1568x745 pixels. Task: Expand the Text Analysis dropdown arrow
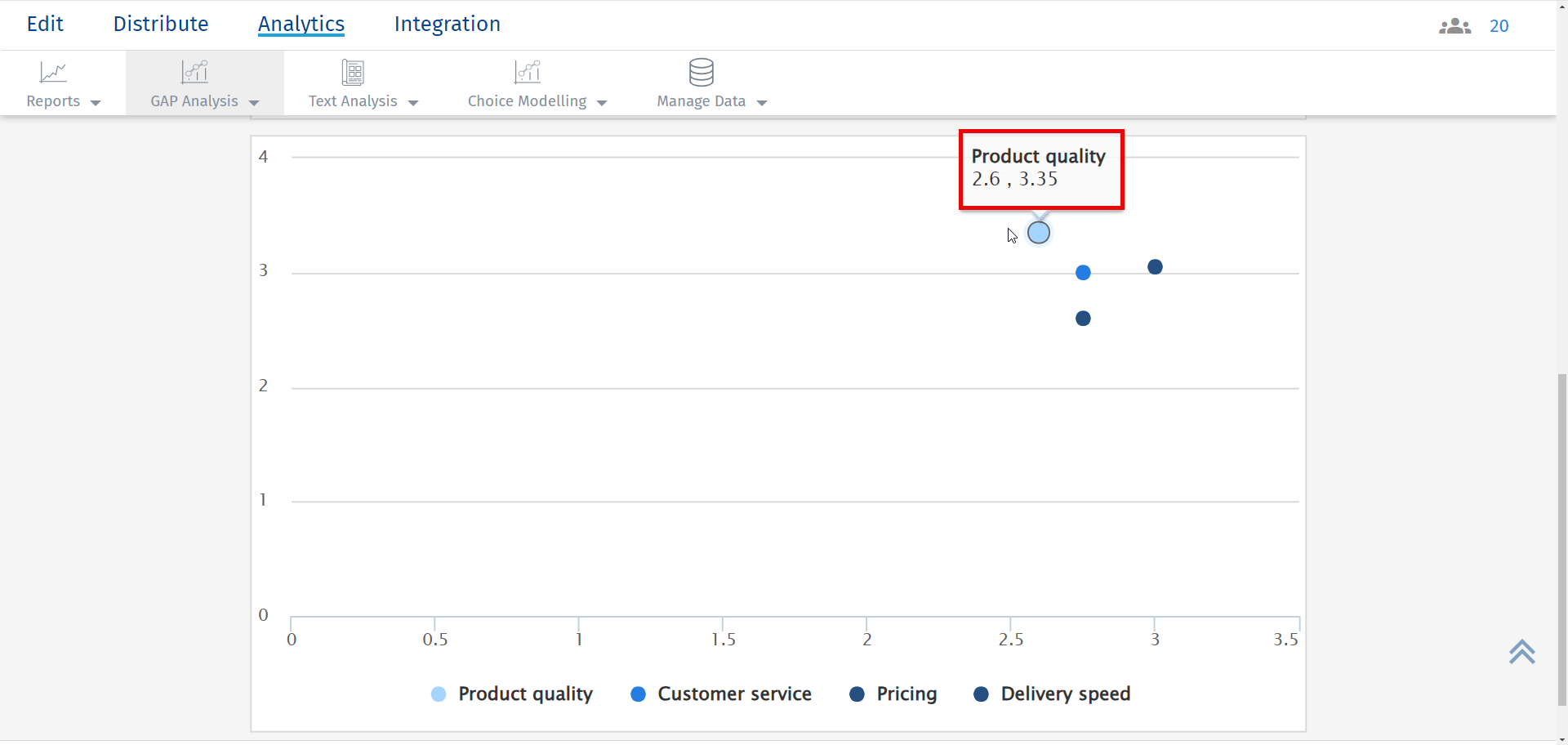click(413, 103)
